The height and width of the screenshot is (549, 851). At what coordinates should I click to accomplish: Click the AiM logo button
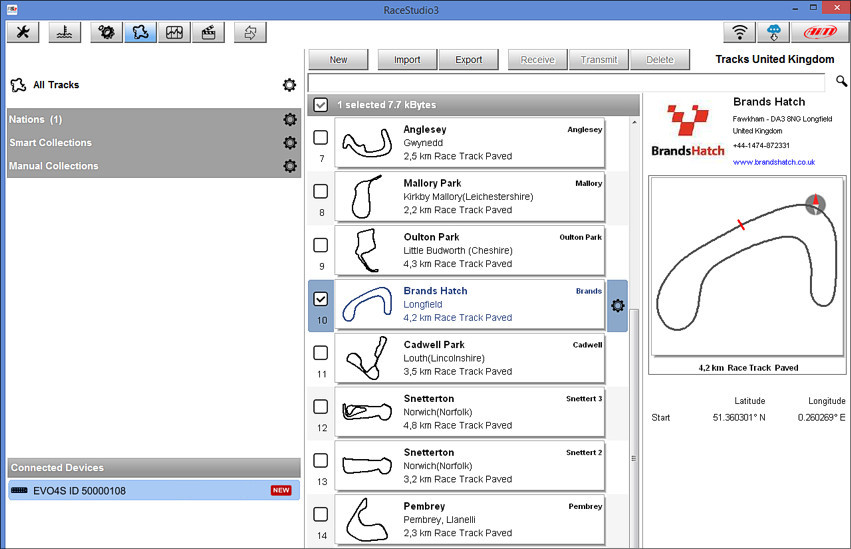pyautogui.click(x=820, y=33)
